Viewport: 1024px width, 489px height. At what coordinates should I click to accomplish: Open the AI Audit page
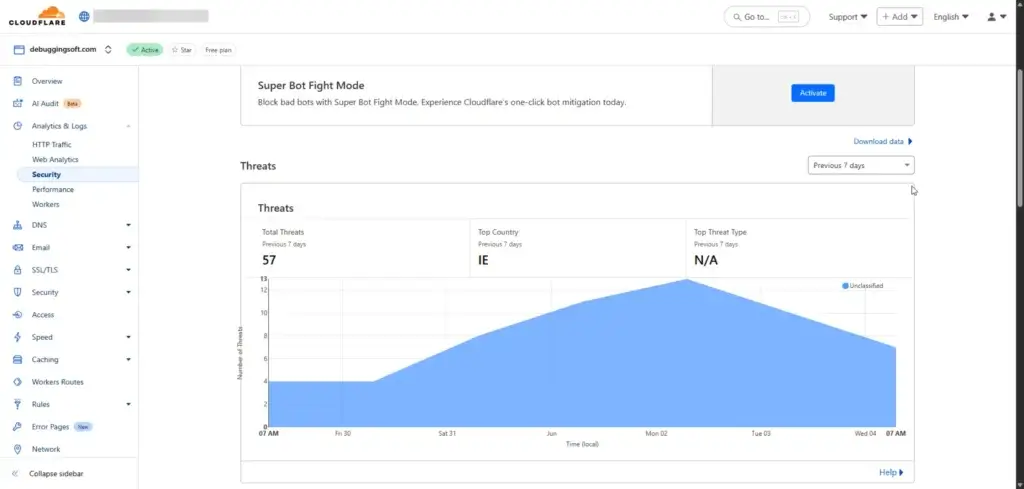45,103
